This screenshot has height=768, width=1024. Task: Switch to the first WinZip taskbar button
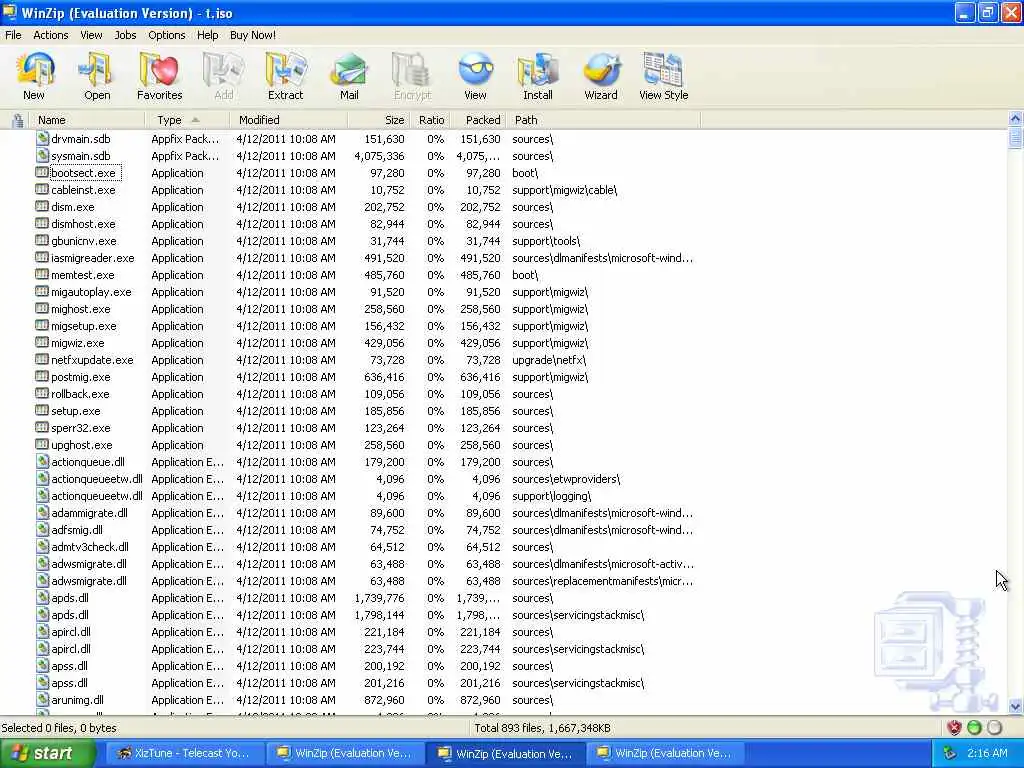coord(344,753)
